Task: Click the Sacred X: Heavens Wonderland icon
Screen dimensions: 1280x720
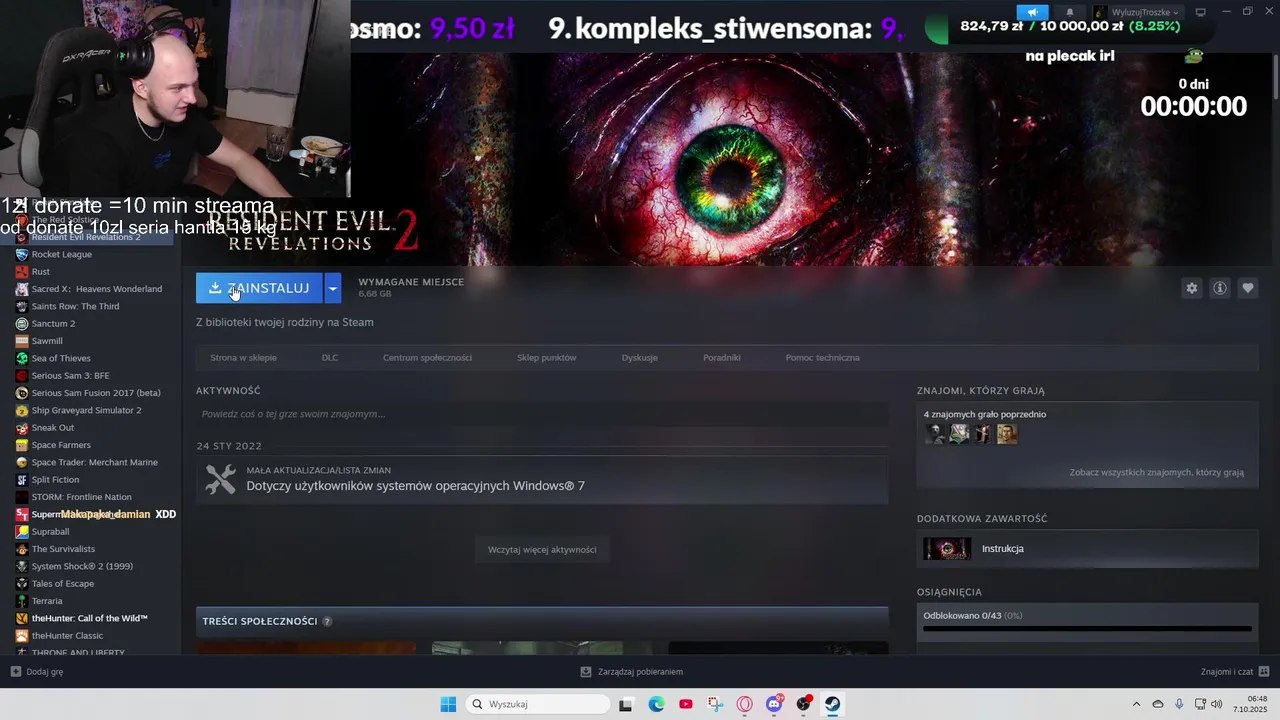Action: point(22,289)
